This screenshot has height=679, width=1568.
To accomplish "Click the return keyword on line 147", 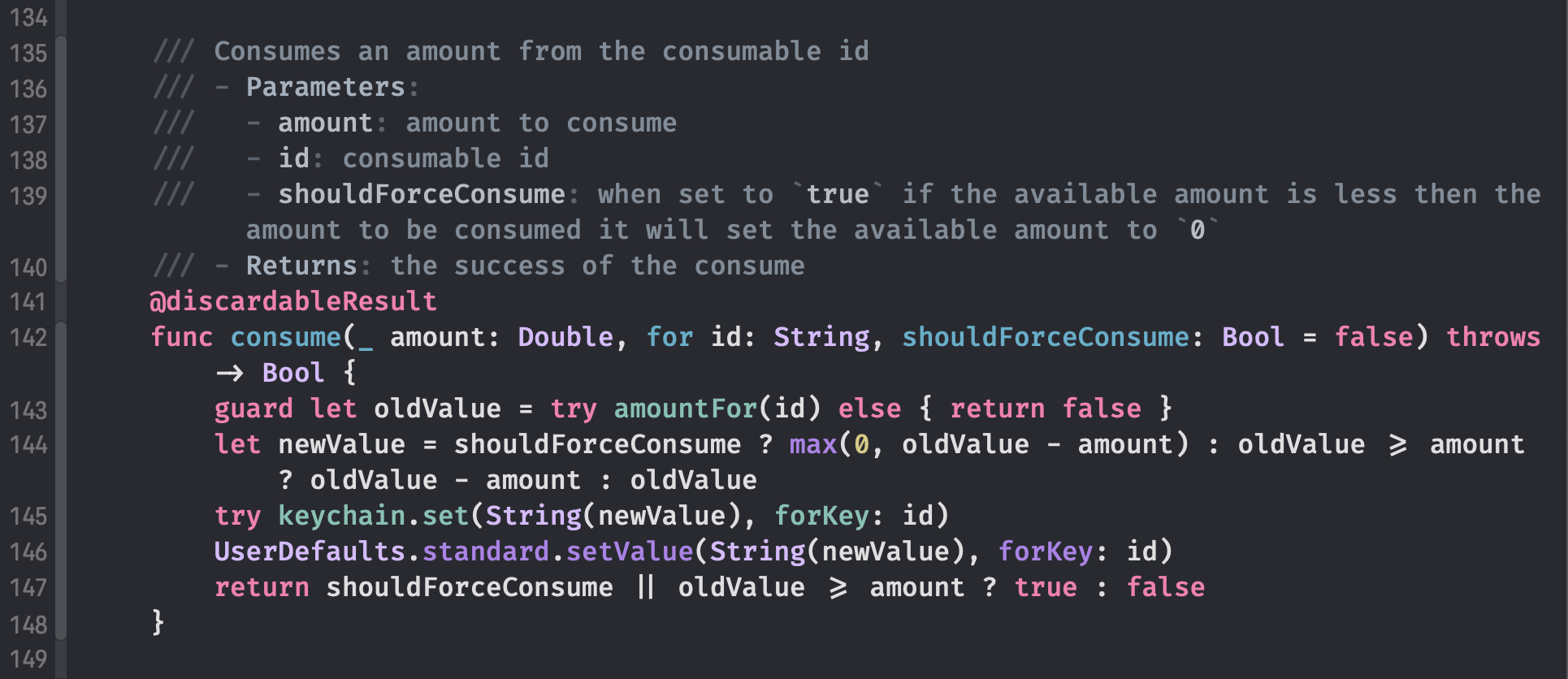I will tap(262, 587).
